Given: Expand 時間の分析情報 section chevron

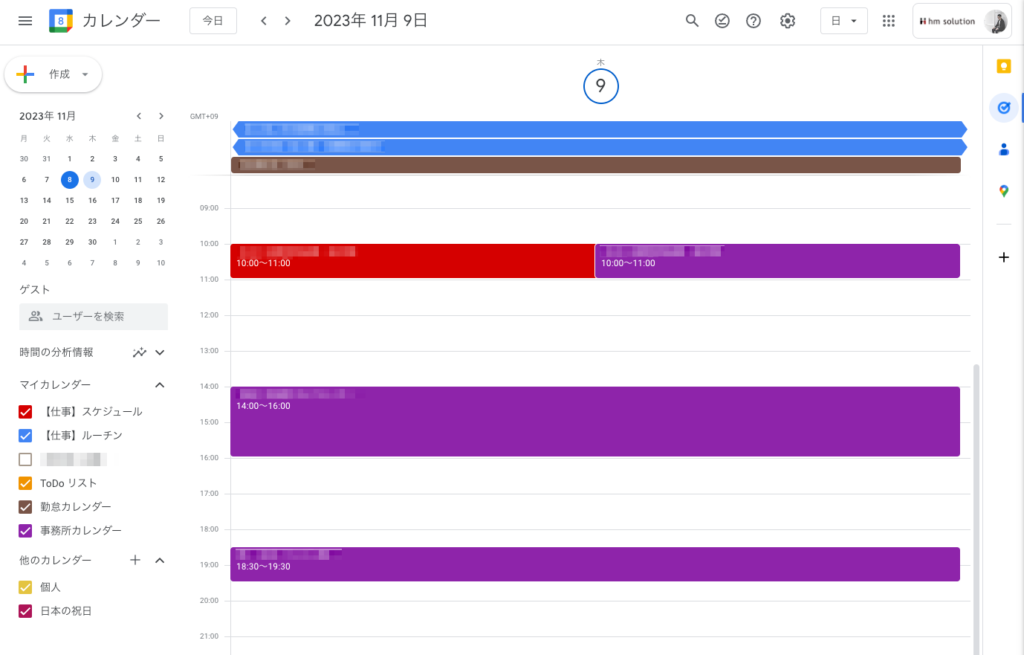Looking at the screenshot, I should (x=160, y=353).
